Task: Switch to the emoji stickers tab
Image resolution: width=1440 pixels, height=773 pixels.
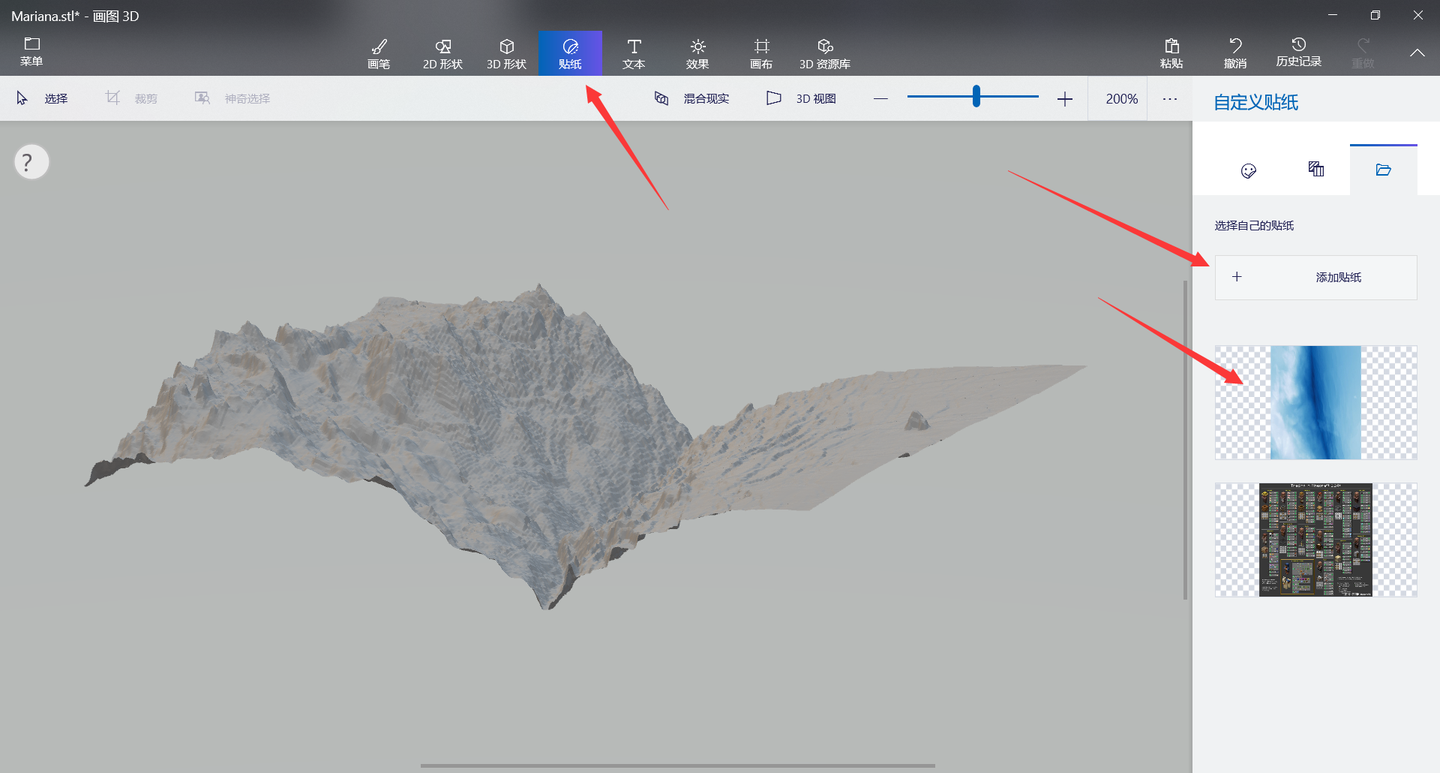Action: click(1248, 171)
